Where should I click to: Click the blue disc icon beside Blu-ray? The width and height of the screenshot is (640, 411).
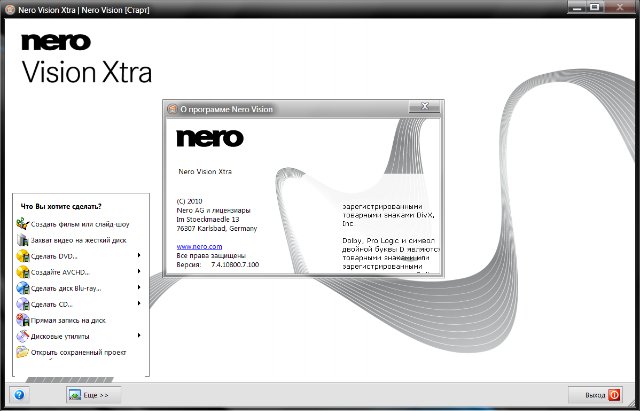click(22, 288)
